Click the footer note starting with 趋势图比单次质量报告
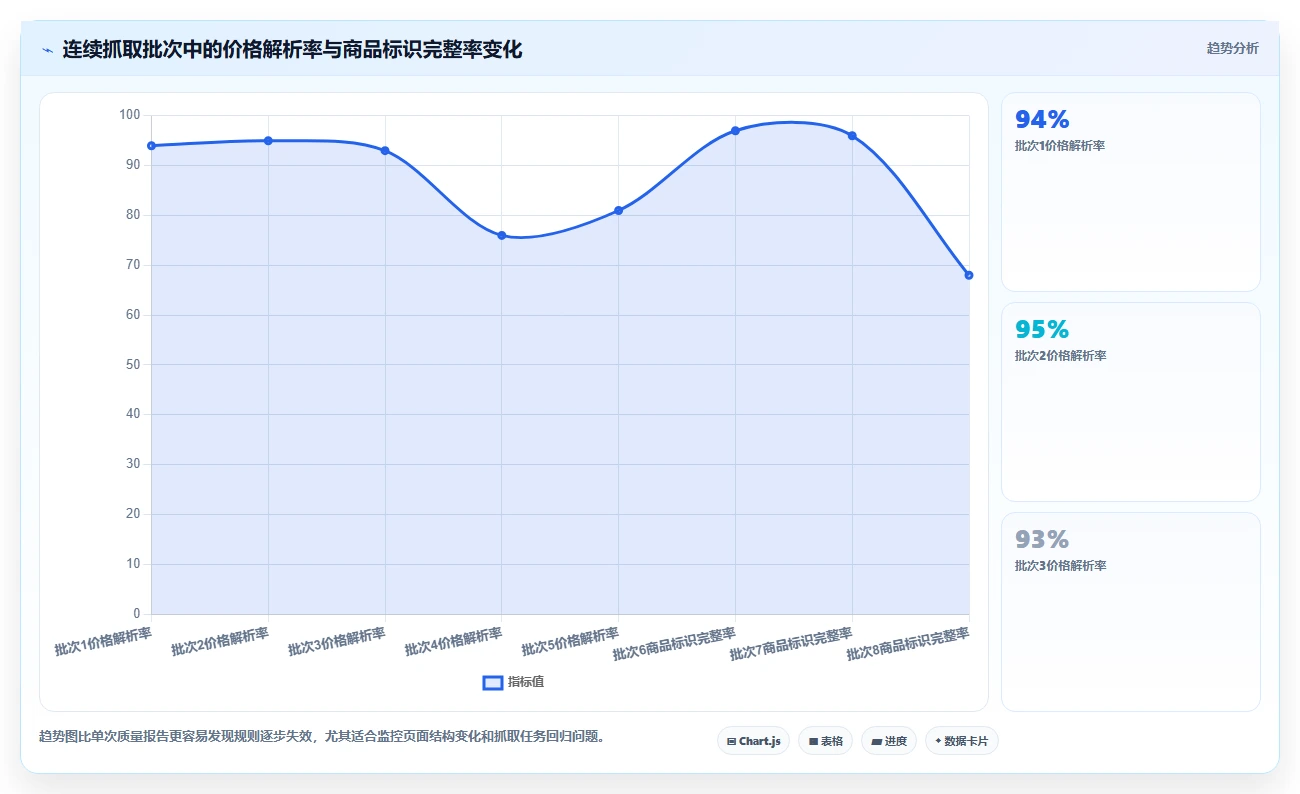This screenshot has width=1300, height=794. [322, 737]
